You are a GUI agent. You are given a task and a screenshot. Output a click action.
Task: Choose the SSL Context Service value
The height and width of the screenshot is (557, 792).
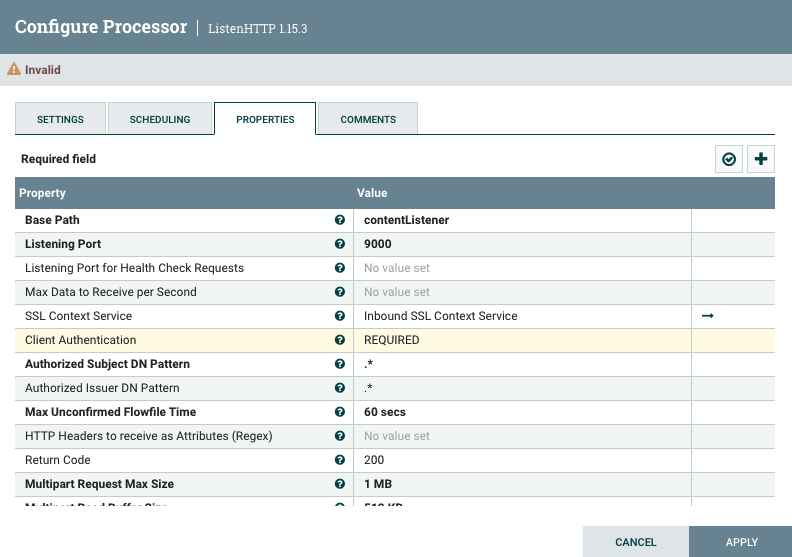click(x=522, y=316)
